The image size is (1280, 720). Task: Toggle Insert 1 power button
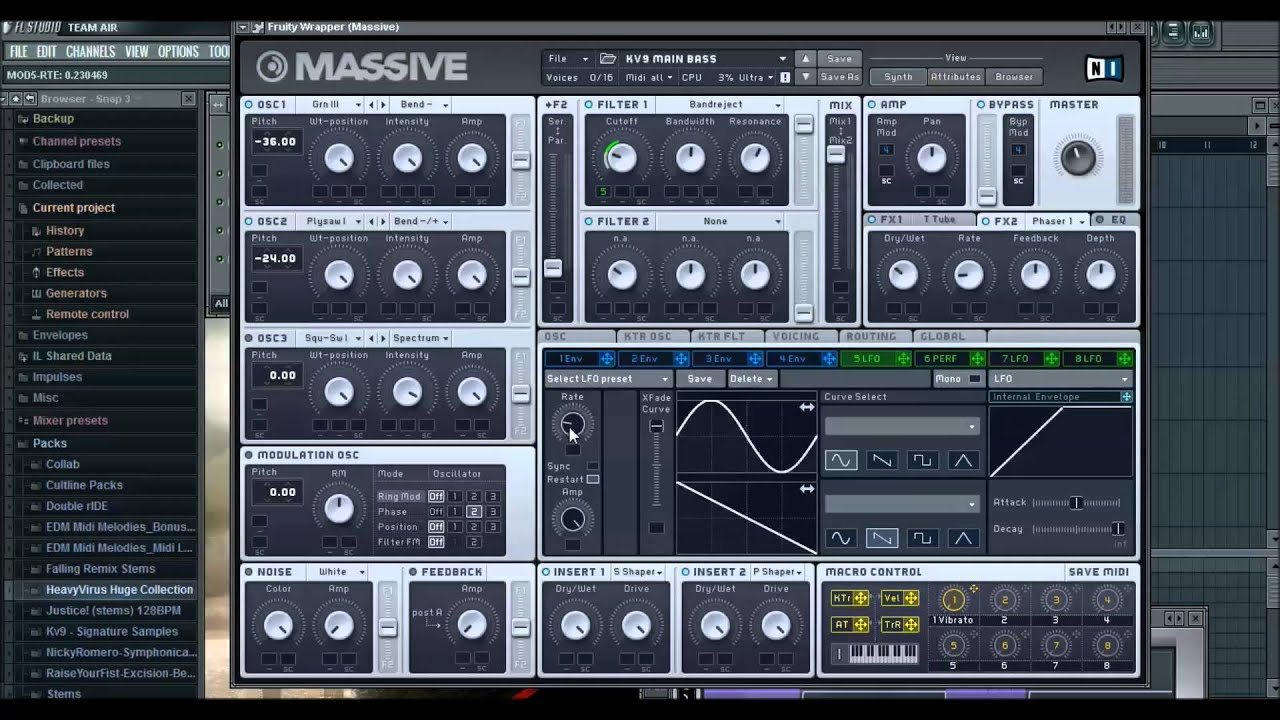pyautogui.click(x=546, y=572)
